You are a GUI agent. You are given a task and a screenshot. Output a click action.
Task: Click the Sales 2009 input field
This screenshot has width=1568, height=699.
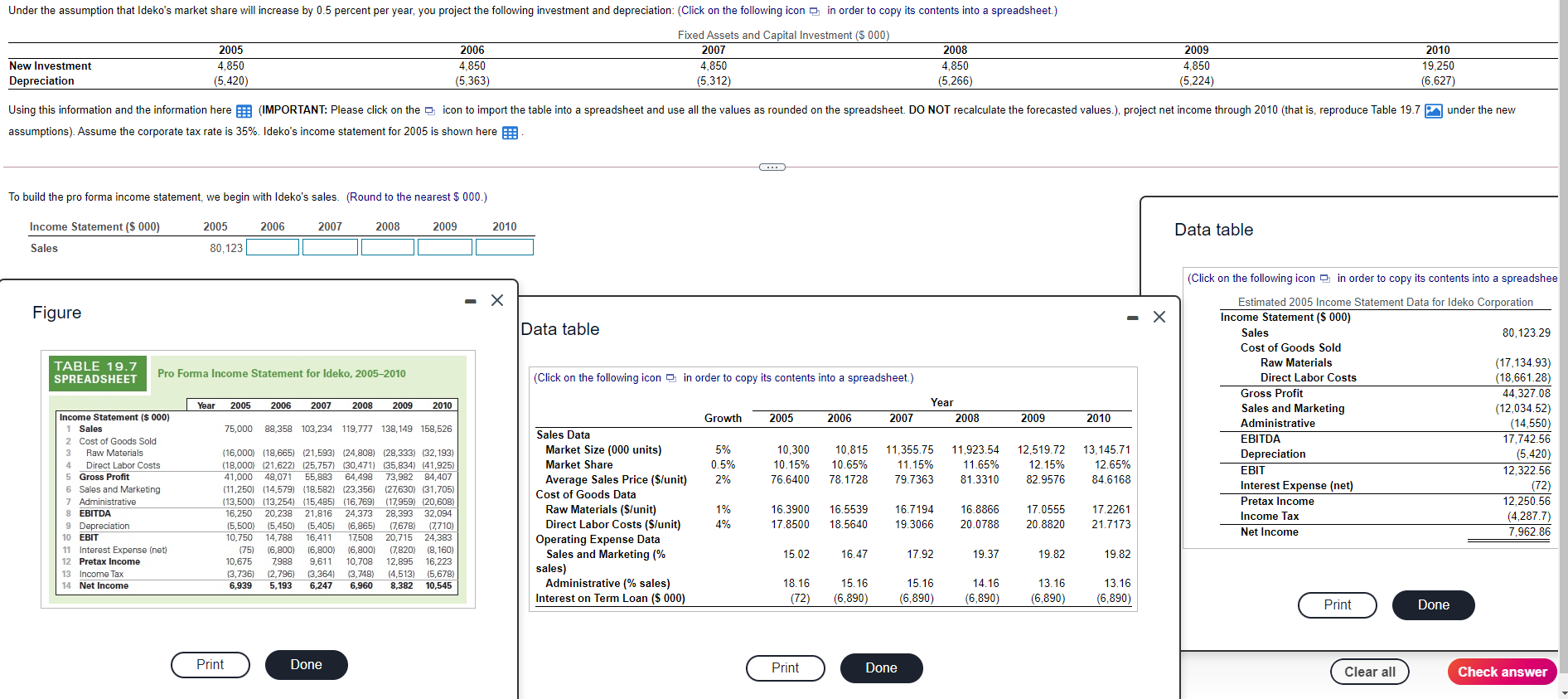coord(445,247)
